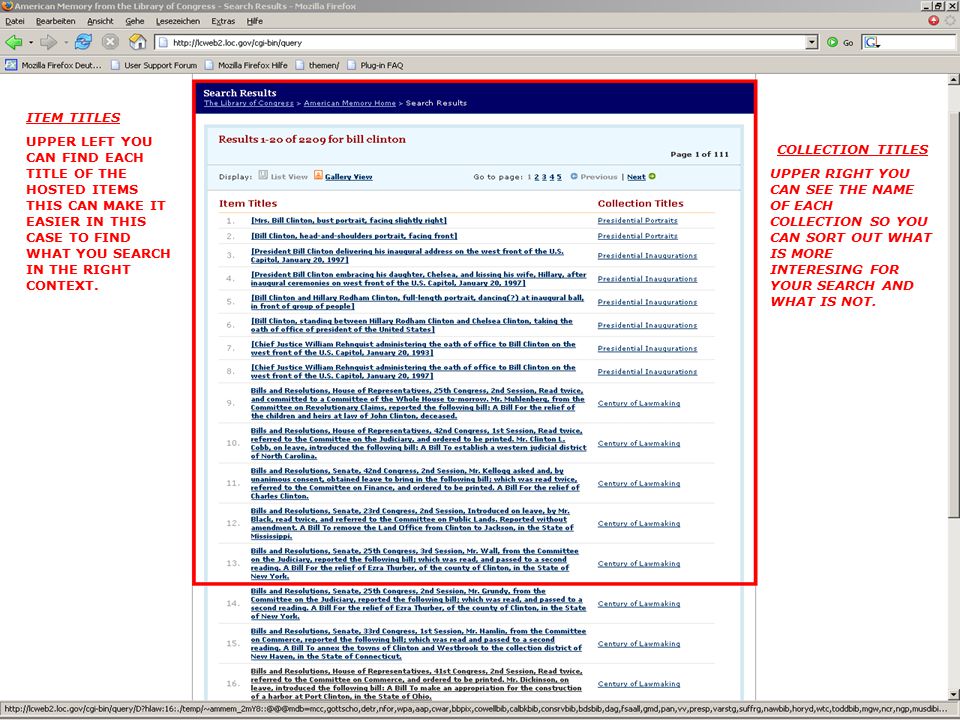Image resolution: width=960 pixels, height=720 pixels.
Task: Open the themen/ bookmark
Action: click(x=317, y=65)
